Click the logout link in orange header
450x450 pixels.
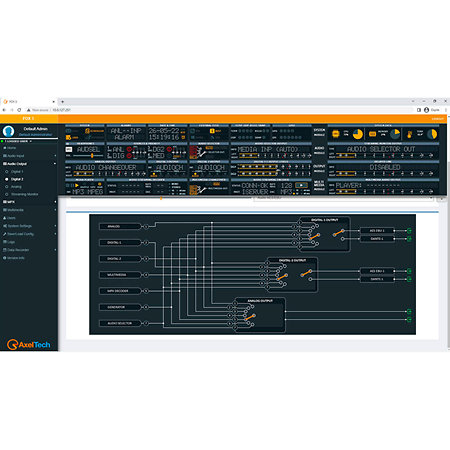pos(438,119)
